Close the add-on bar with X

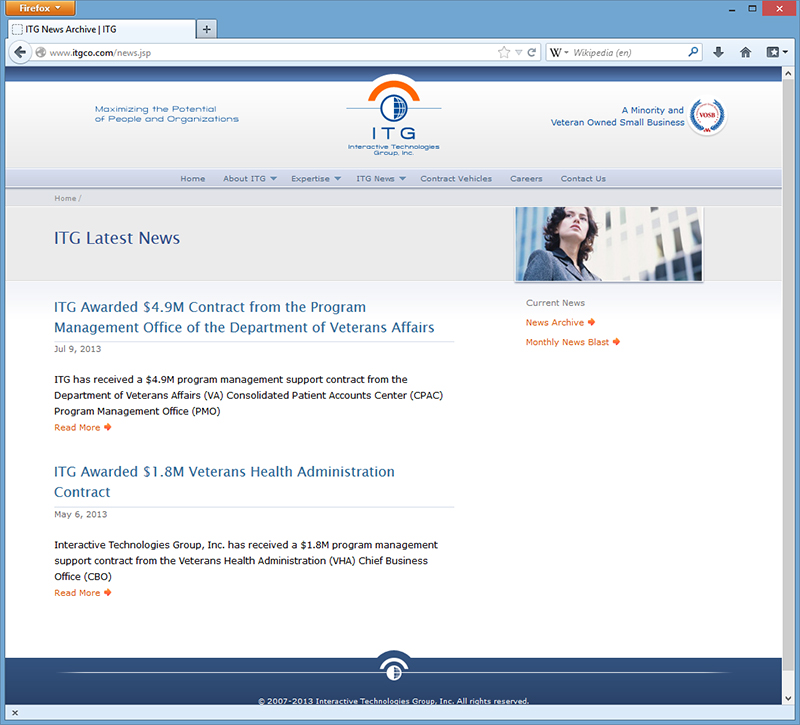point(15,713)
